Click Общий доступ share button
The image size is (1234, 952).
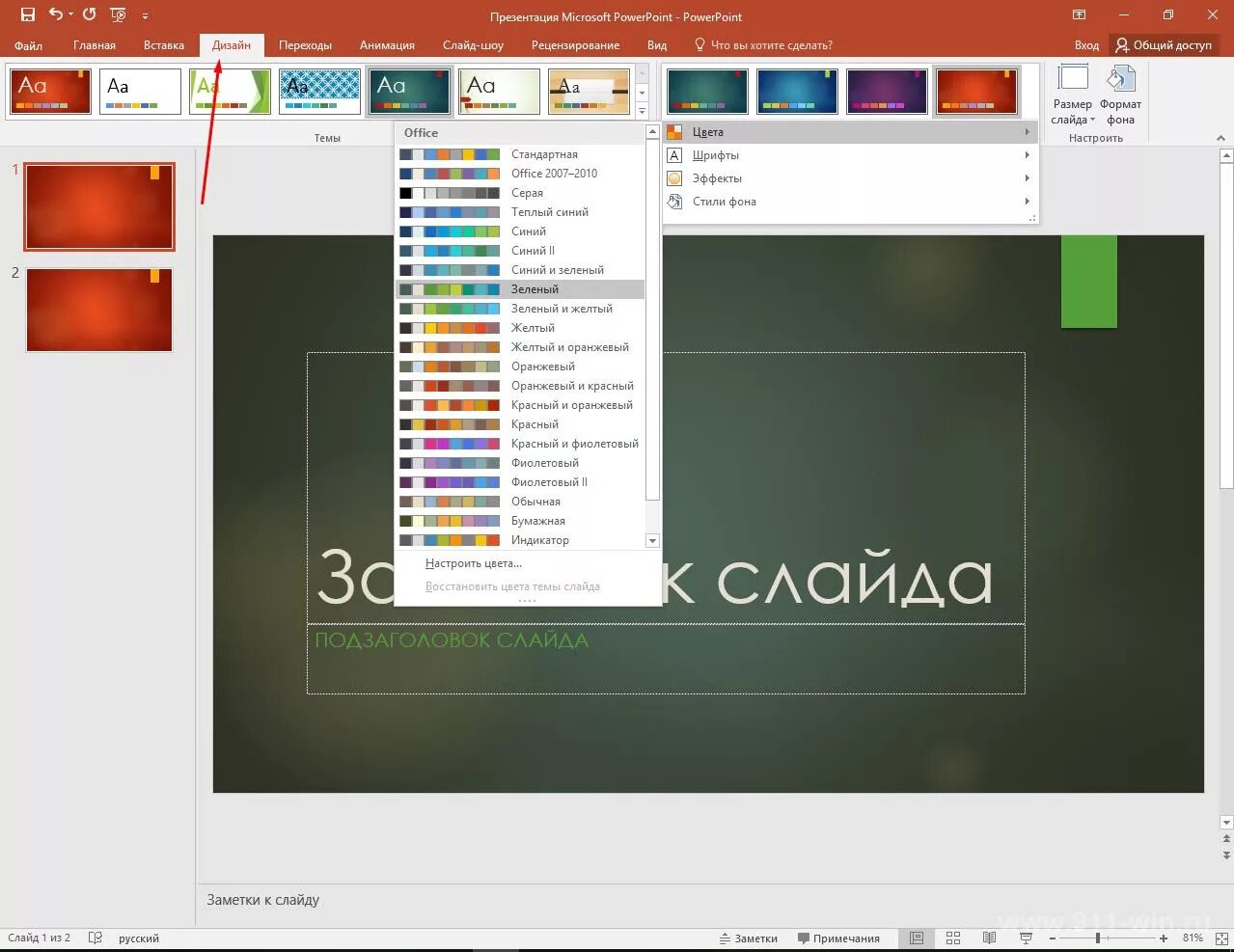click(1163, 45)
